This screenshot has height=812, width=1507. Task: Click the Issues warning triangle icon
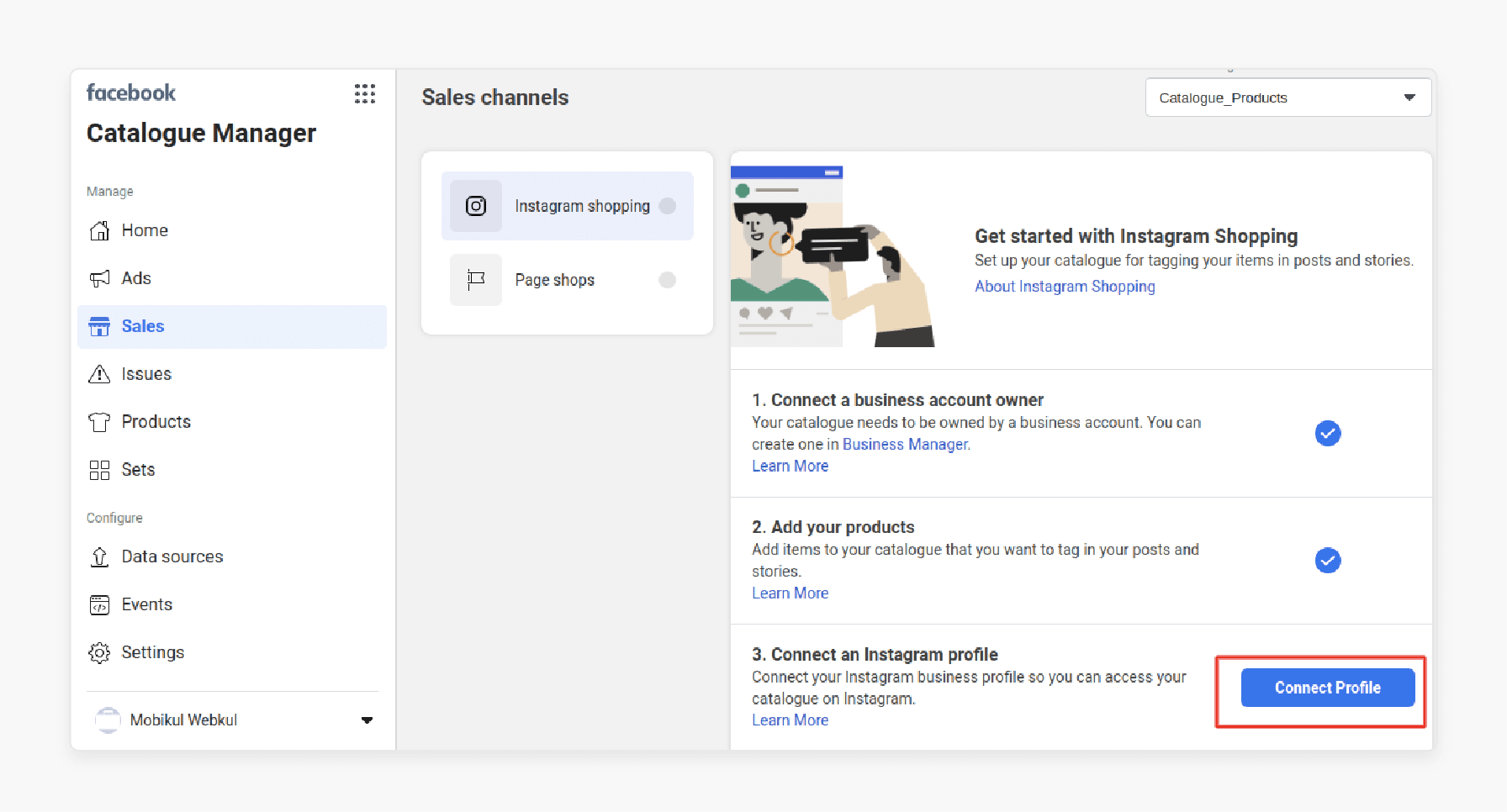click(99, 374)
